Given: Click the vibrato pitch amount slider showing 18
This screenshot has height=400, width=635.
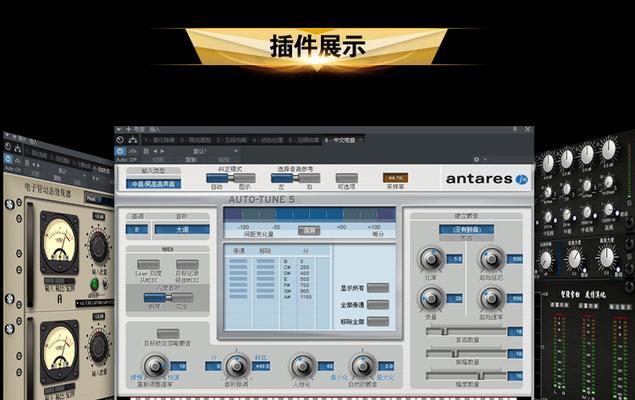Looking at the screenshot, I should pyautogui.click(x=466, y=332).
